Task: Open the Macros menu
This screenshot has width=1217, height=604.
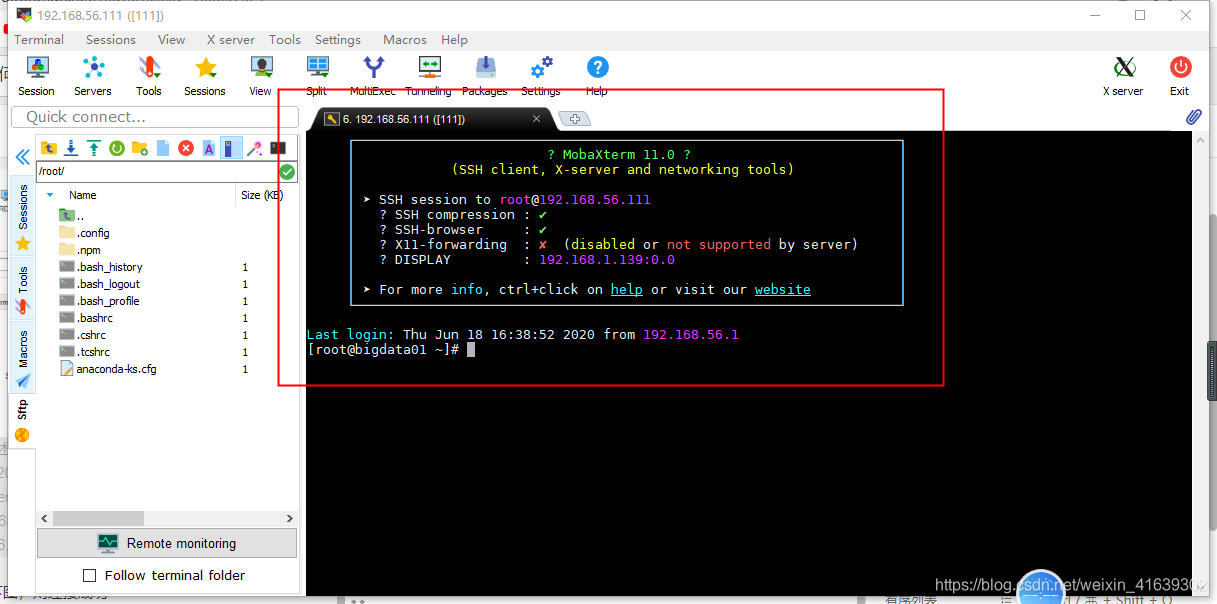Action: coord(405,39)
